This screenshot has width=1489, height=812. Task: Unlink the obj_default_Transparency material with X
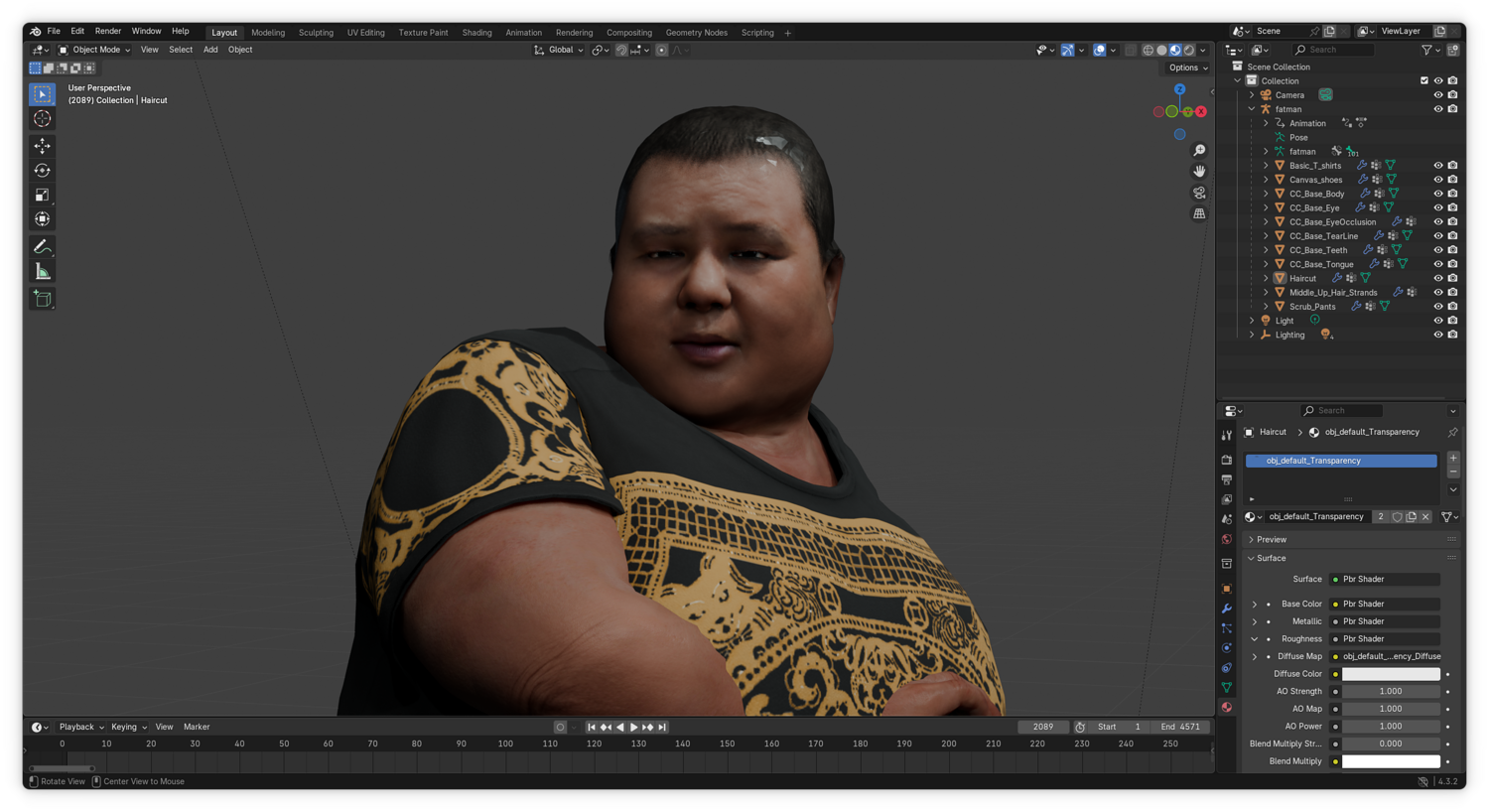click(1425, 517)
